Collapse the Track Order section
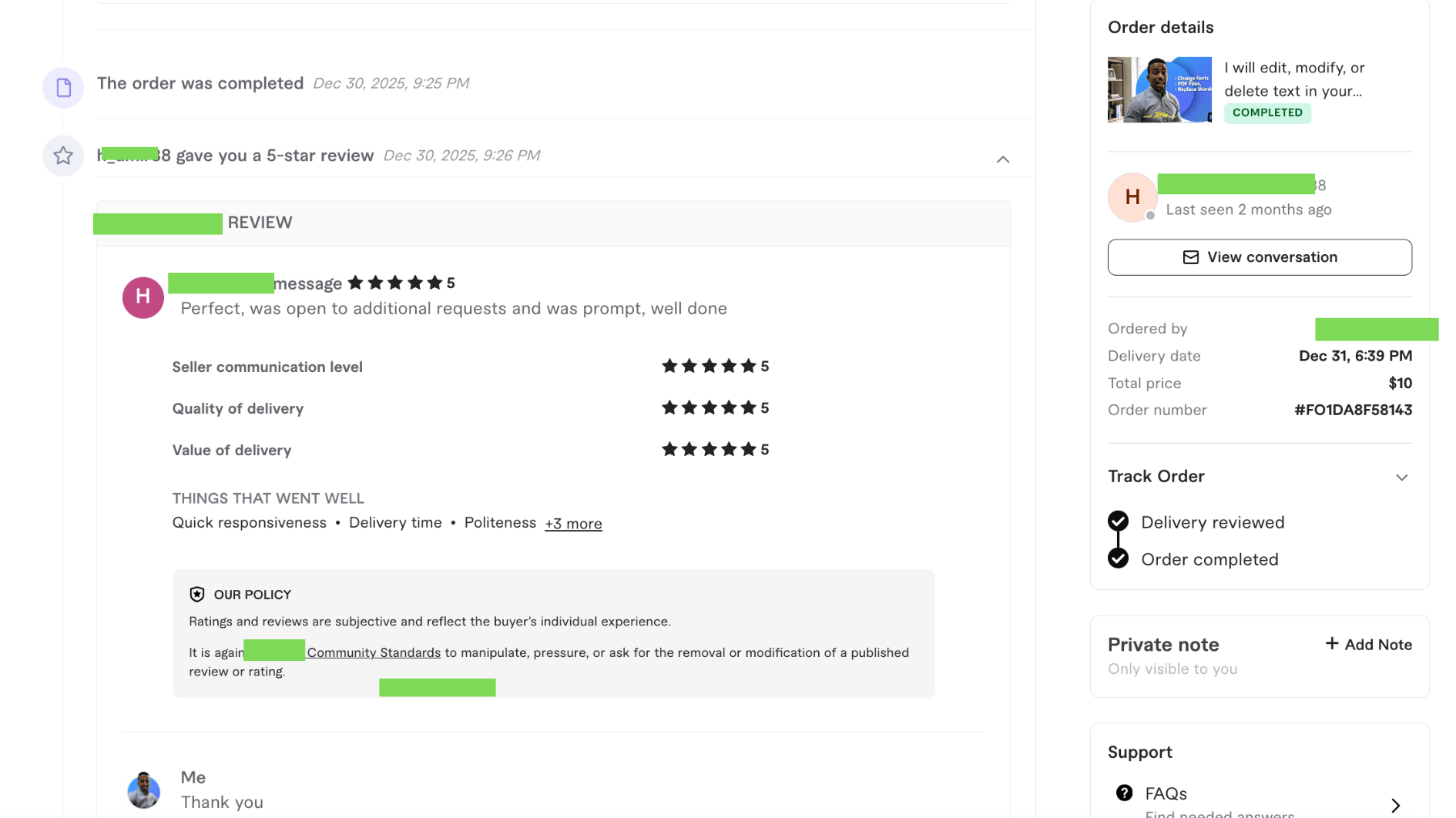The width and height of the screenshot is (1456, 818). click(x=1401, y=478)
